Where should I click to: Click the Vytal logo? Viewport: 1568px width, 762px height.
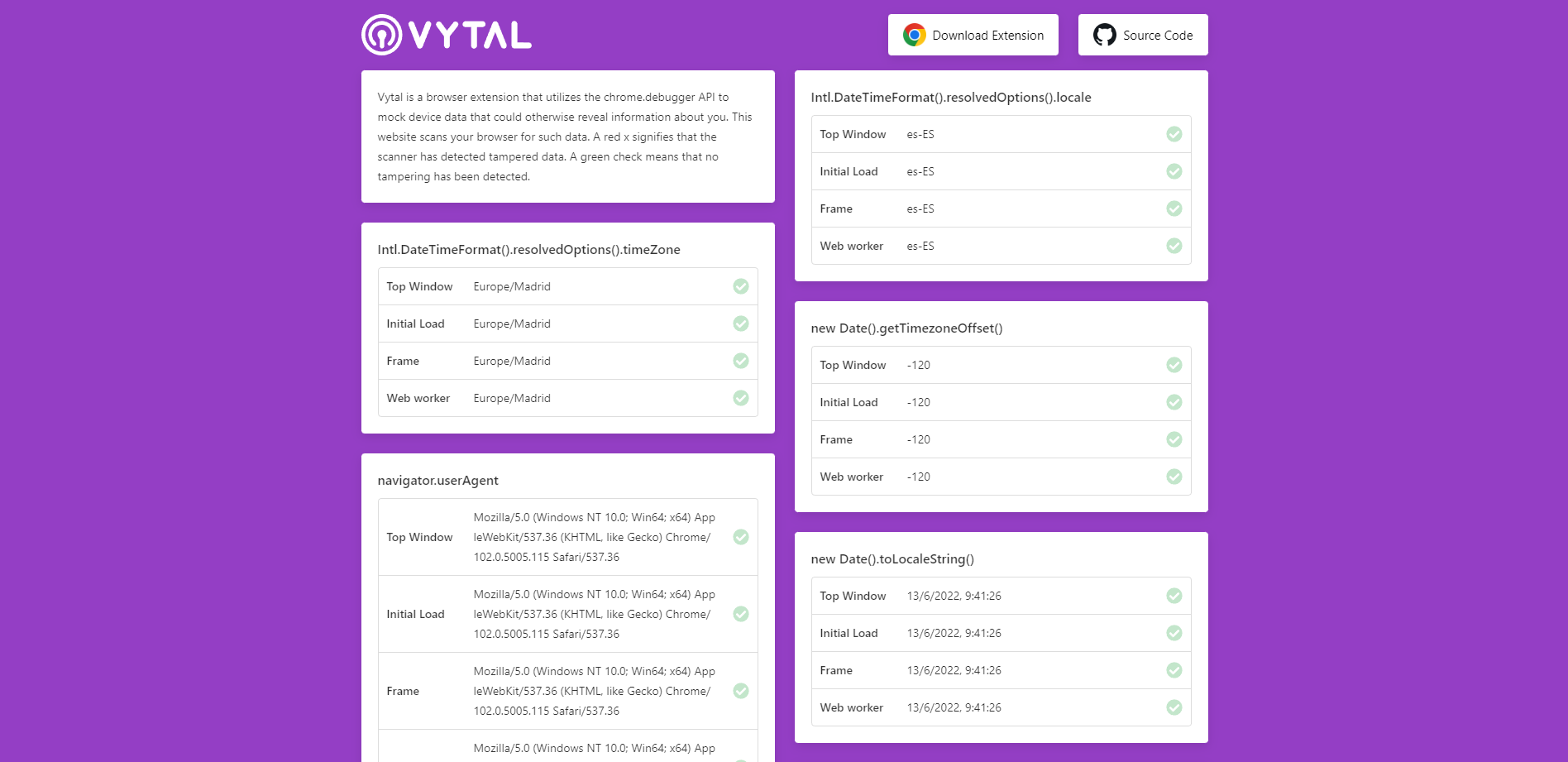pos(447,35)
